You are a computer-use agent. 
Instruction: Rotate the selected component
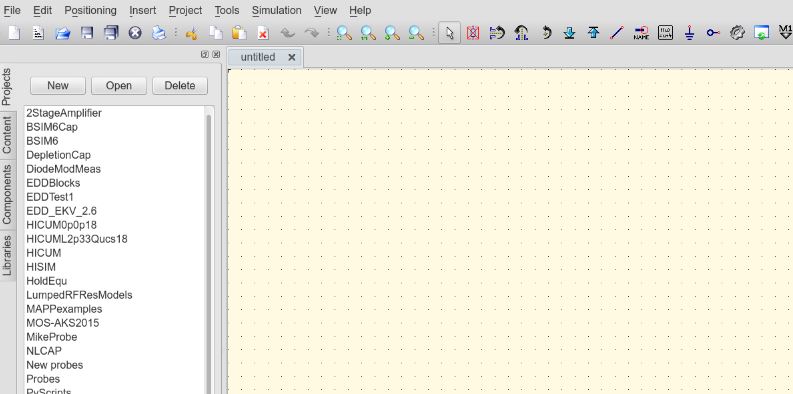546,33
